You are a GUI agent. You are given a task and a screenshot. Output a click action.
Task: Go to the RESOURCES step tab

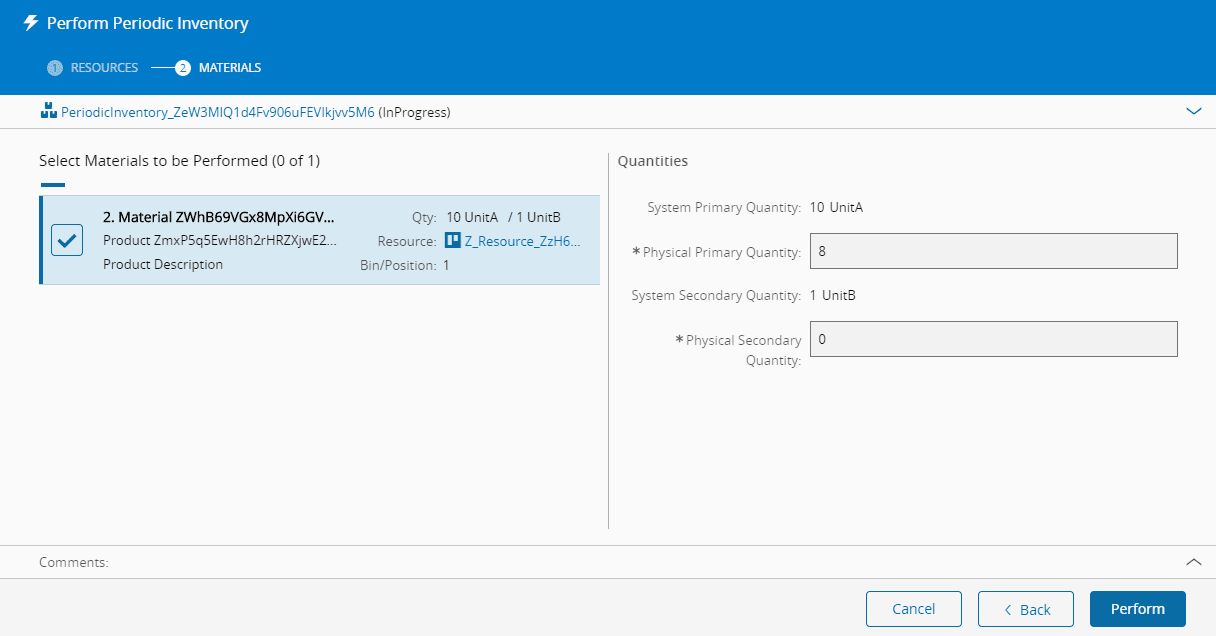click(x=104, y=68)
